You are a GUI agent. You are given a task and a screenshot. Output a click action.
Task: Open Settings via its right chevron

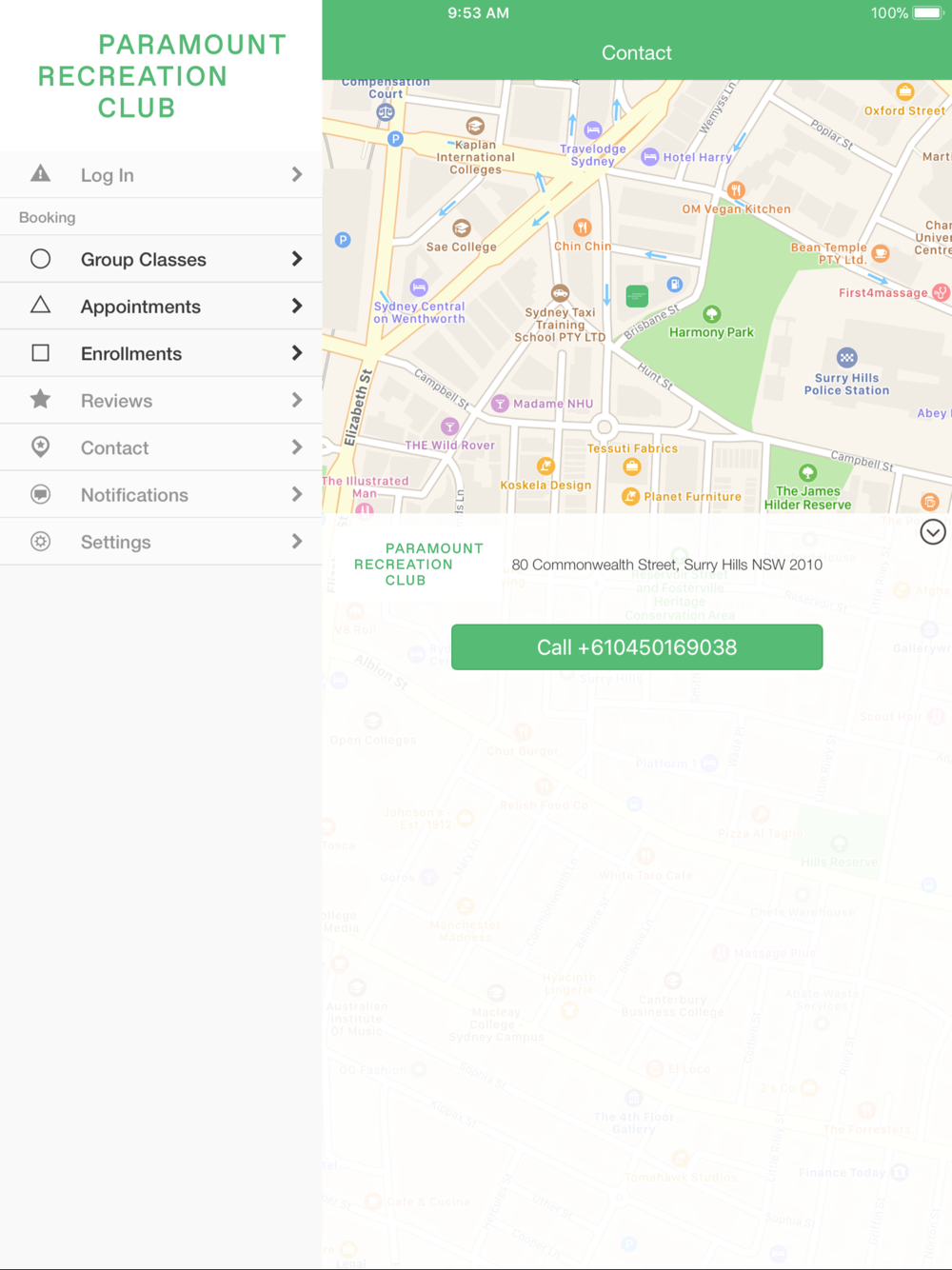297,542
